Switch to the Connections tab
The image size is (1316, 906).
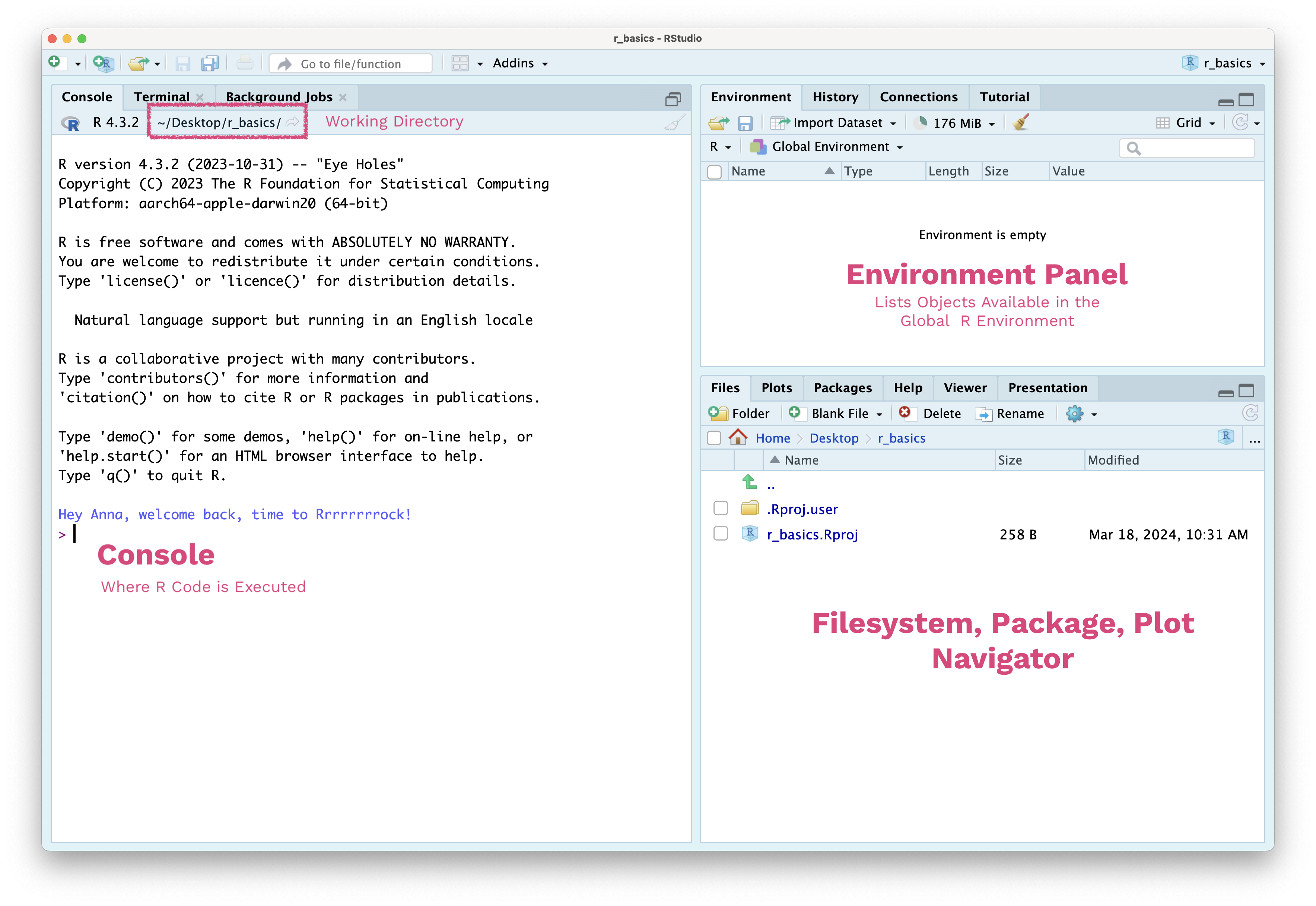[x=919, y=97]
